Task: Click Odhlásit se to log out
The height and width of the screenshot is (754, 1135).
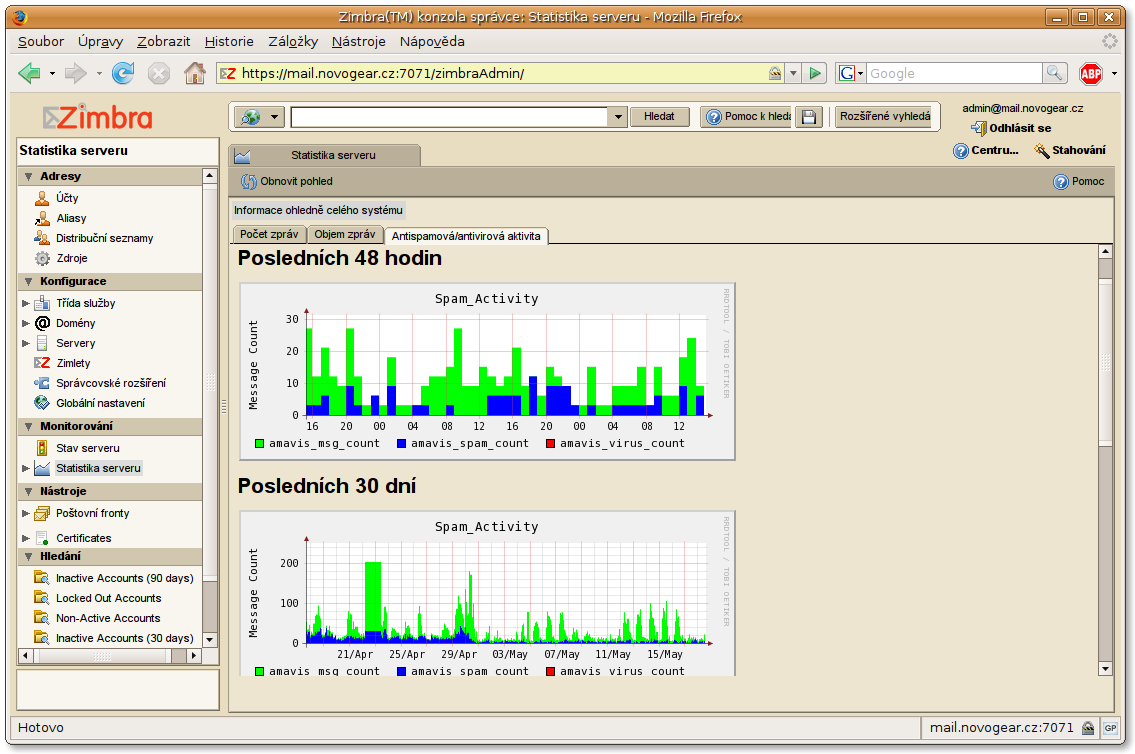Action: point(1011,128)
